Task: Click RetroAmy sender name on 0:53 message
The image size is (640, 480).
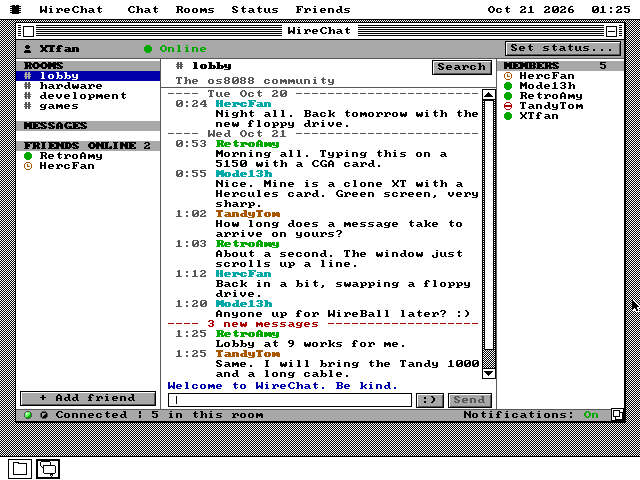Action: (x=247, y=144)
